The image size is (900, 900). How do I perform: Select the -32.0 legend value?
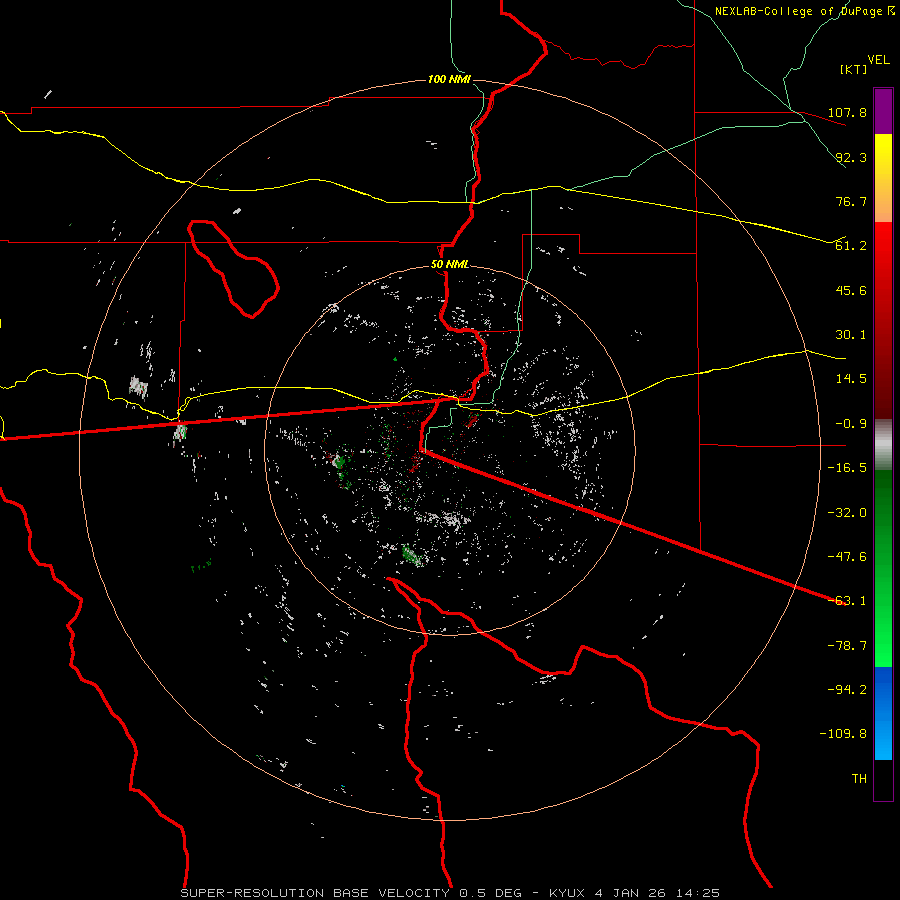pos(847,513)
